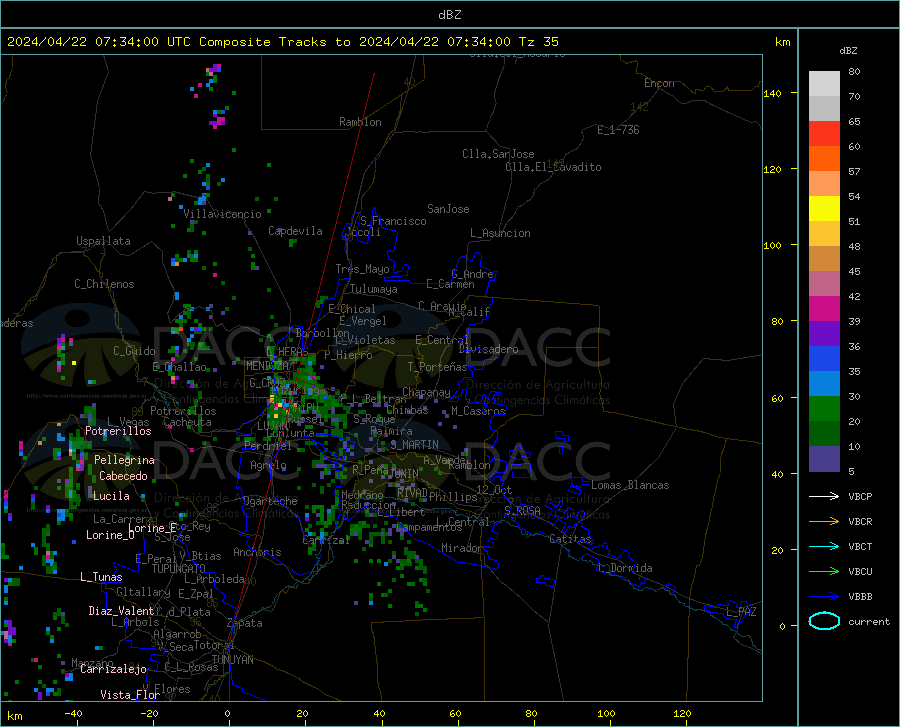The image size is (900, 727).
Task: Click the orange VBCR arrow icon
Action: pos(824,521)
